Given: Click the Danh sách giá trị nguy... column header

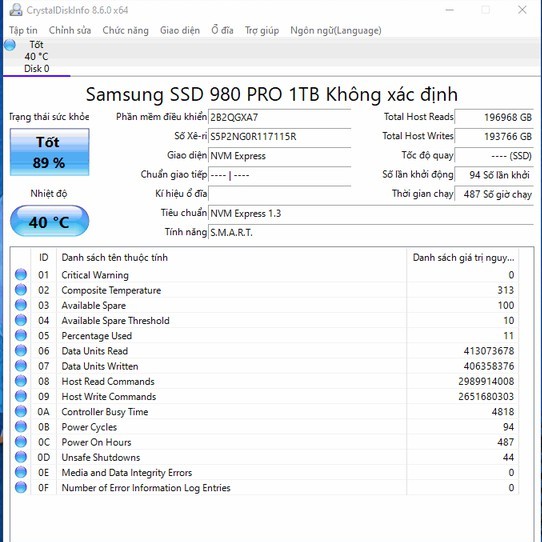Looking at the screenshot, I should coord(463,258).
